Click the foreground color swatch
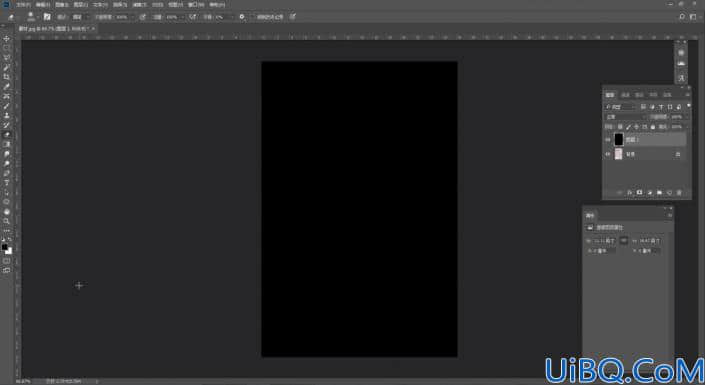 [x=4, y=247]
